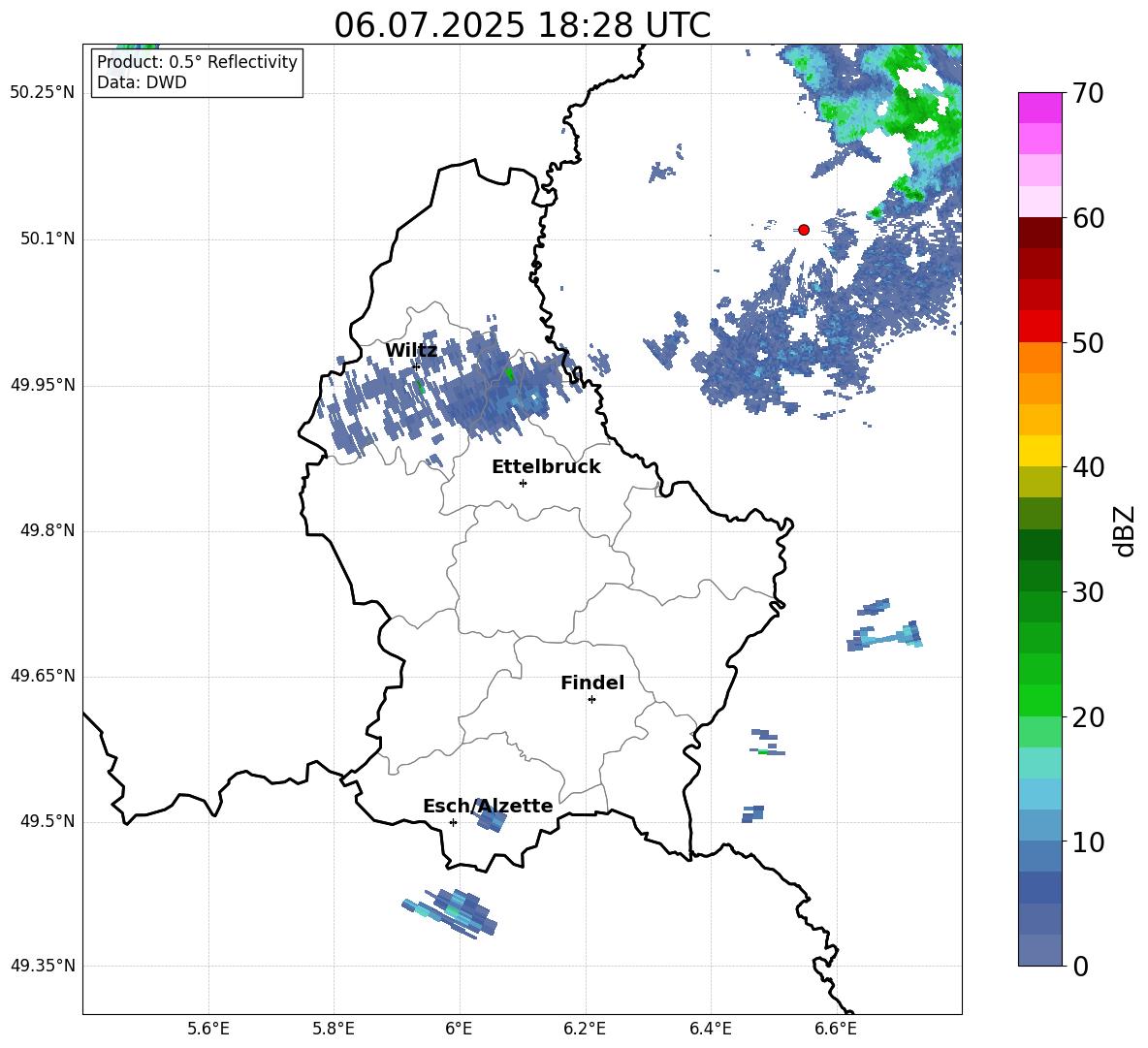
Task: Click the 49.65°N latitude label
Action: (x=43, y=676)
